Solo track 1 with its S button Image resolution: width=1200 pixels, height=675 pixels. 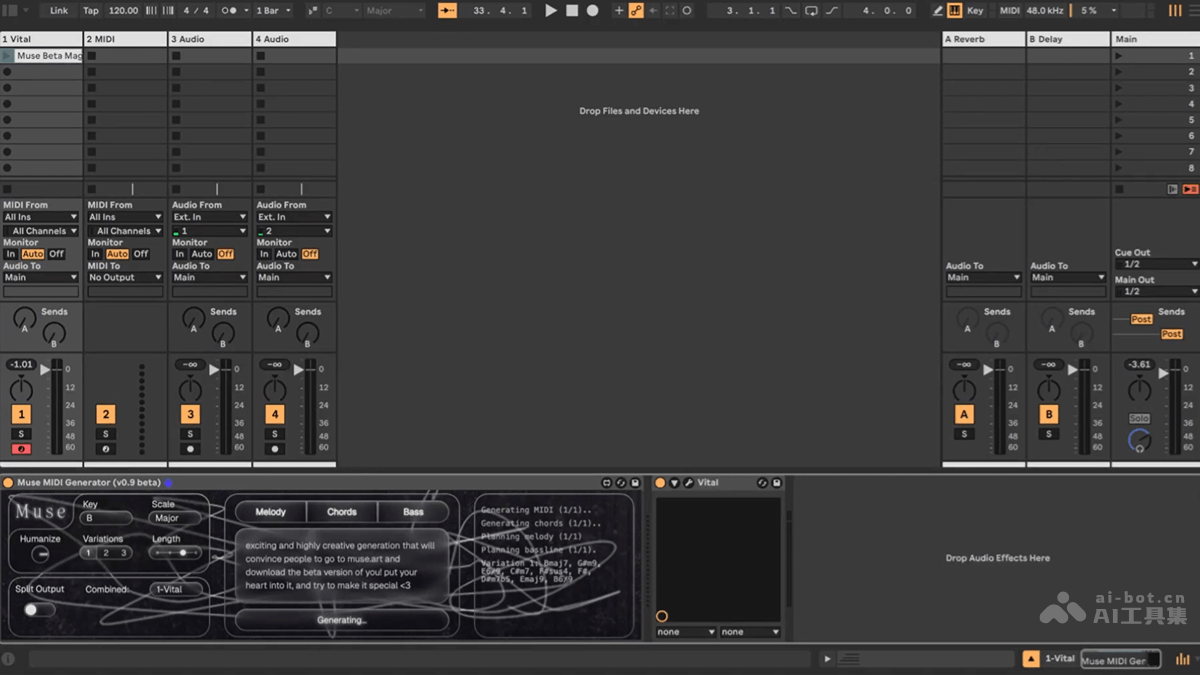21,434
